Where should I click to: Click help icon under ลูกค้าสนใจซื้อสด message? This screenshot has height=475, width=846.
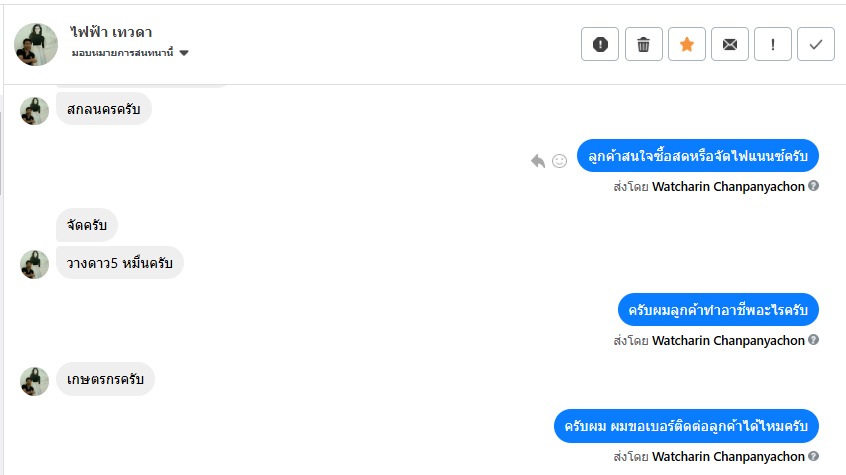pos(814,186)
